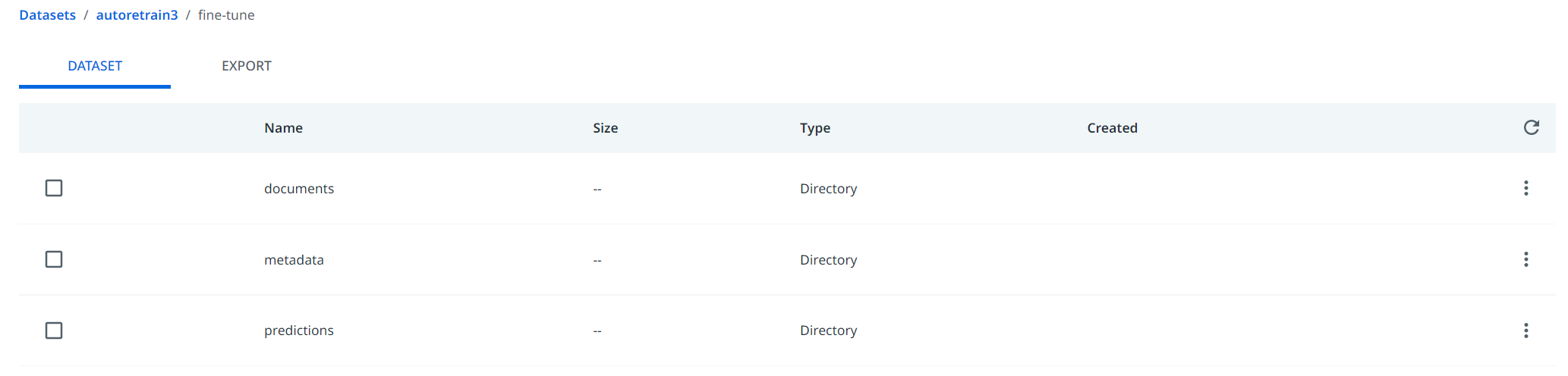Click the fine-tune breadcrumb text

click(x=226, y=15)
